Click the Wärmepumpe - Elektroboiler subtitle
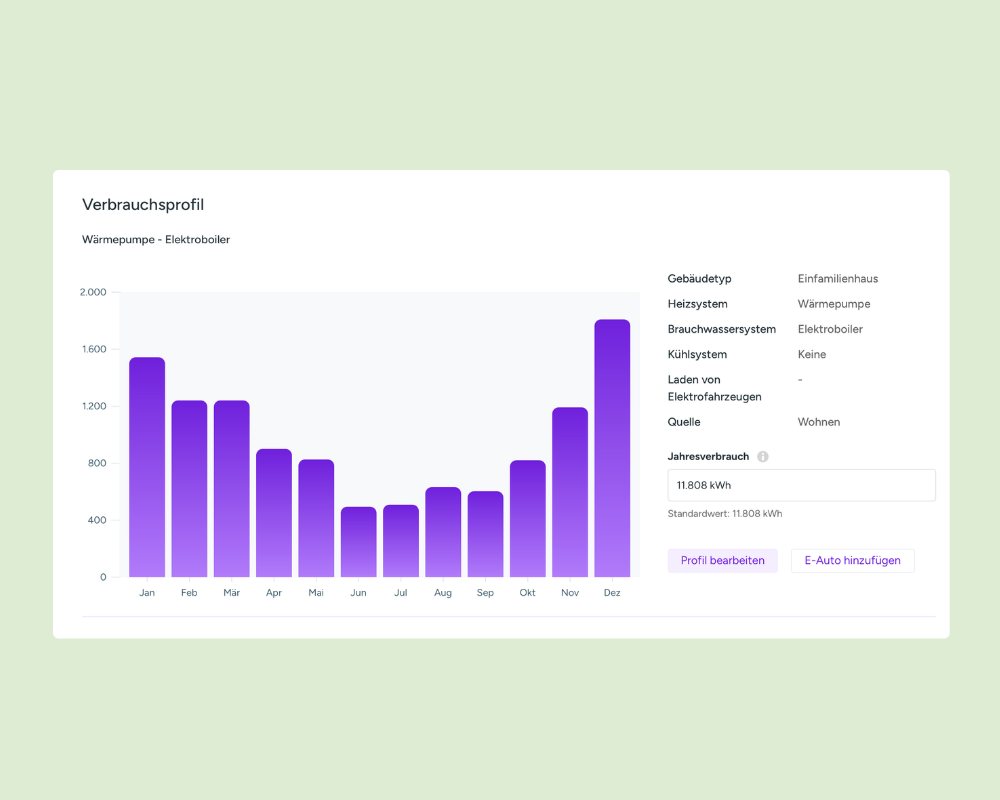 point(156,240)
